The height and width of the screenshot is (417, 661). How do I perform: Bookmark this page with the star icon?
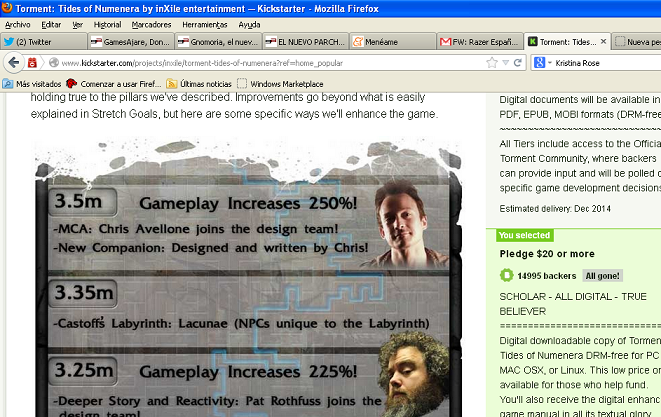[x=492, y=63]
